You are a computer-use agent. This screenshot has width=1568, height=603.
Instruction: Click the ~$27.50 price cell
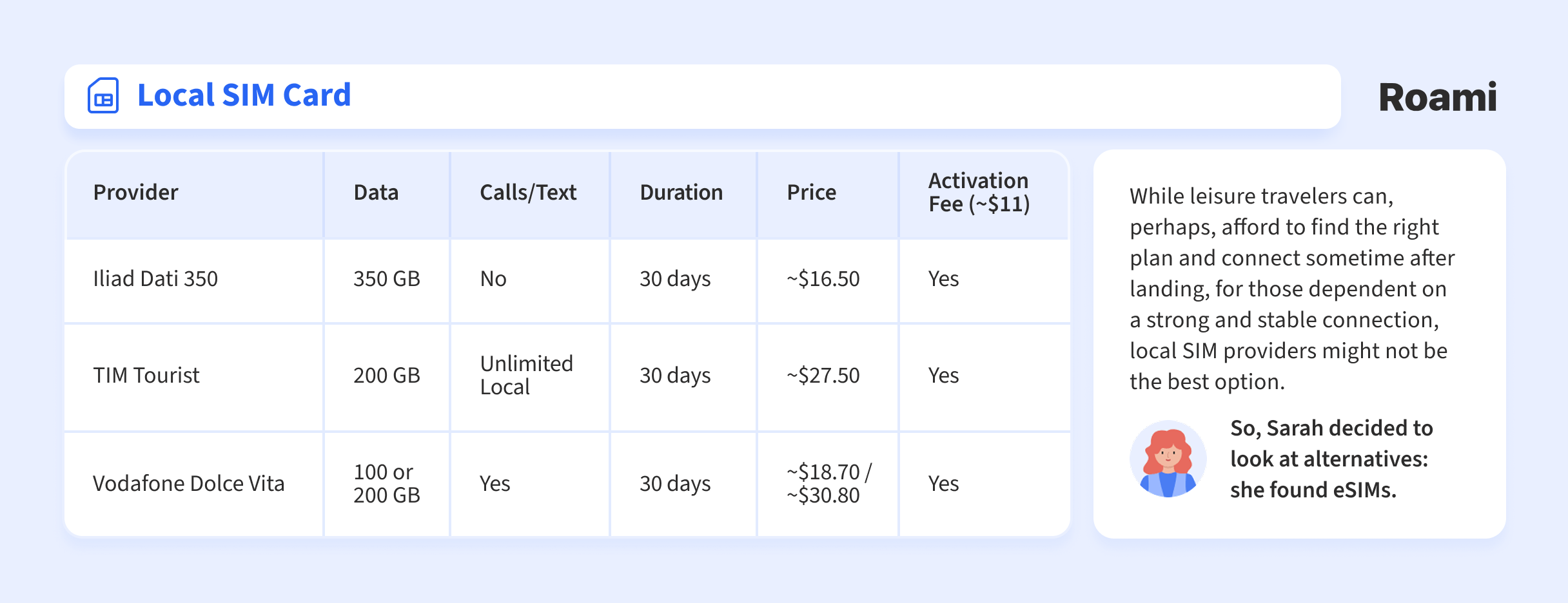pos(823,376)
